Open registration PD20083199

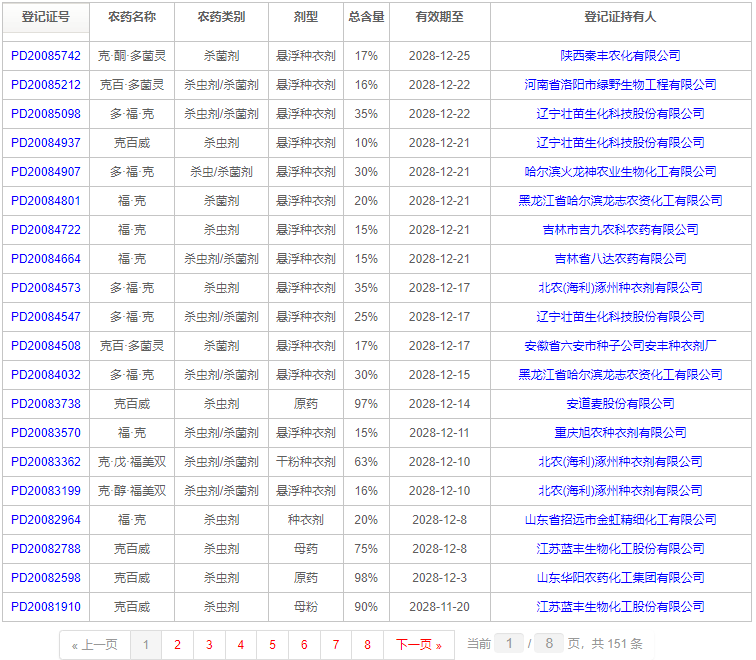click(x=46, y=491)
